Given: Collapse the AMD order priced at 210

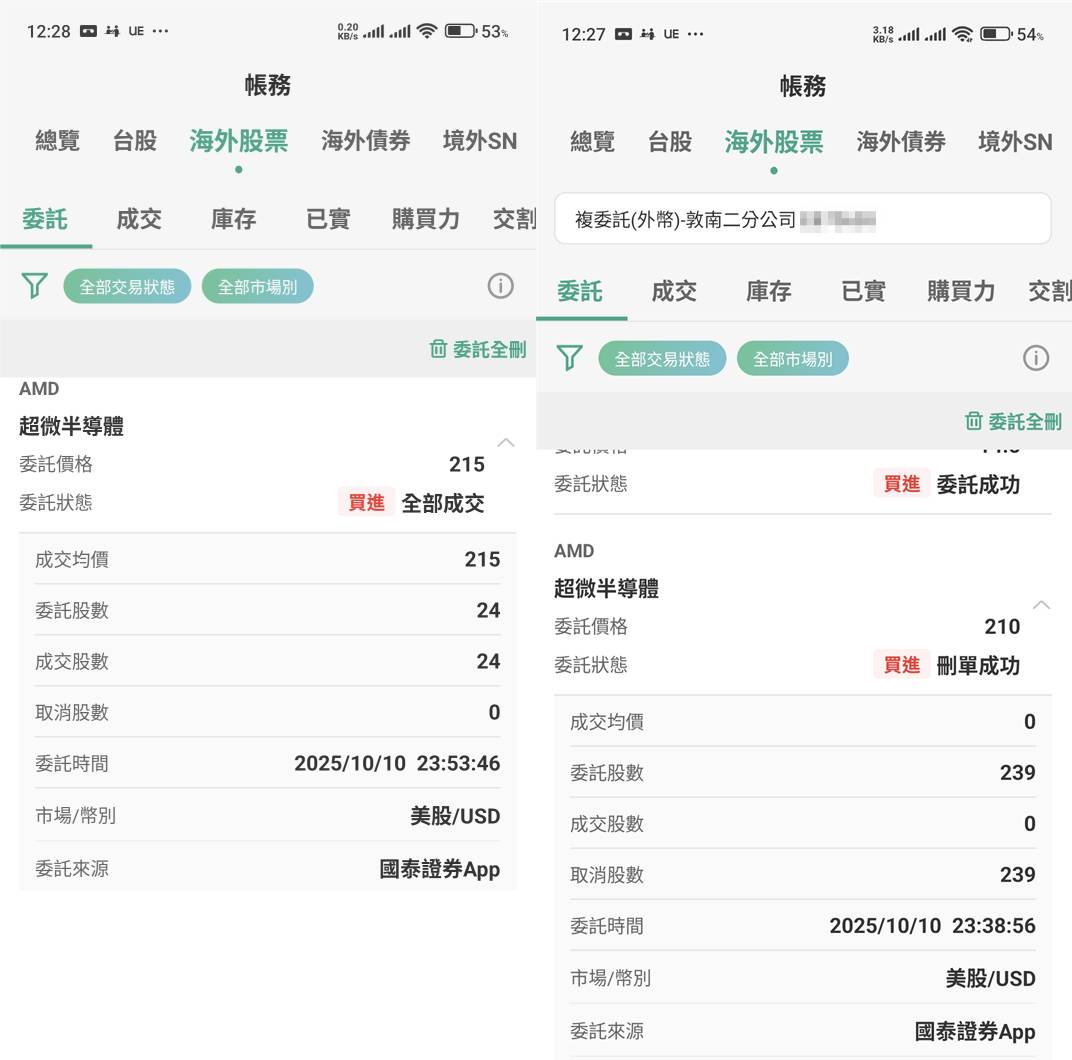Looking at the screenshot, I should pyautogui.click(x=1041, y=604).
